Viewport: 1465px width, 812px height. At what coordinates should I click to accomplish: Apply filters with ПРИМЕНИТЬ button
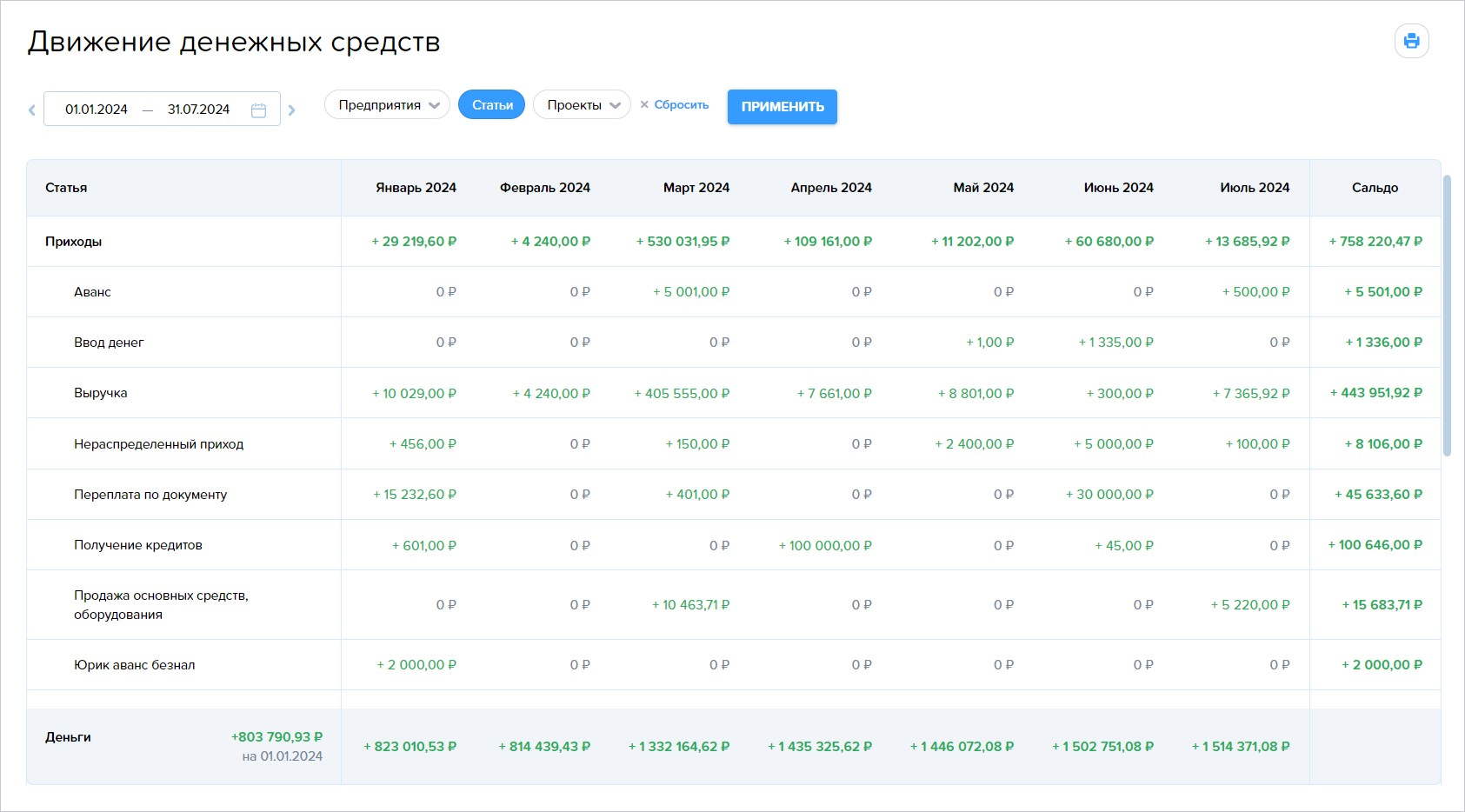(782, 107)
